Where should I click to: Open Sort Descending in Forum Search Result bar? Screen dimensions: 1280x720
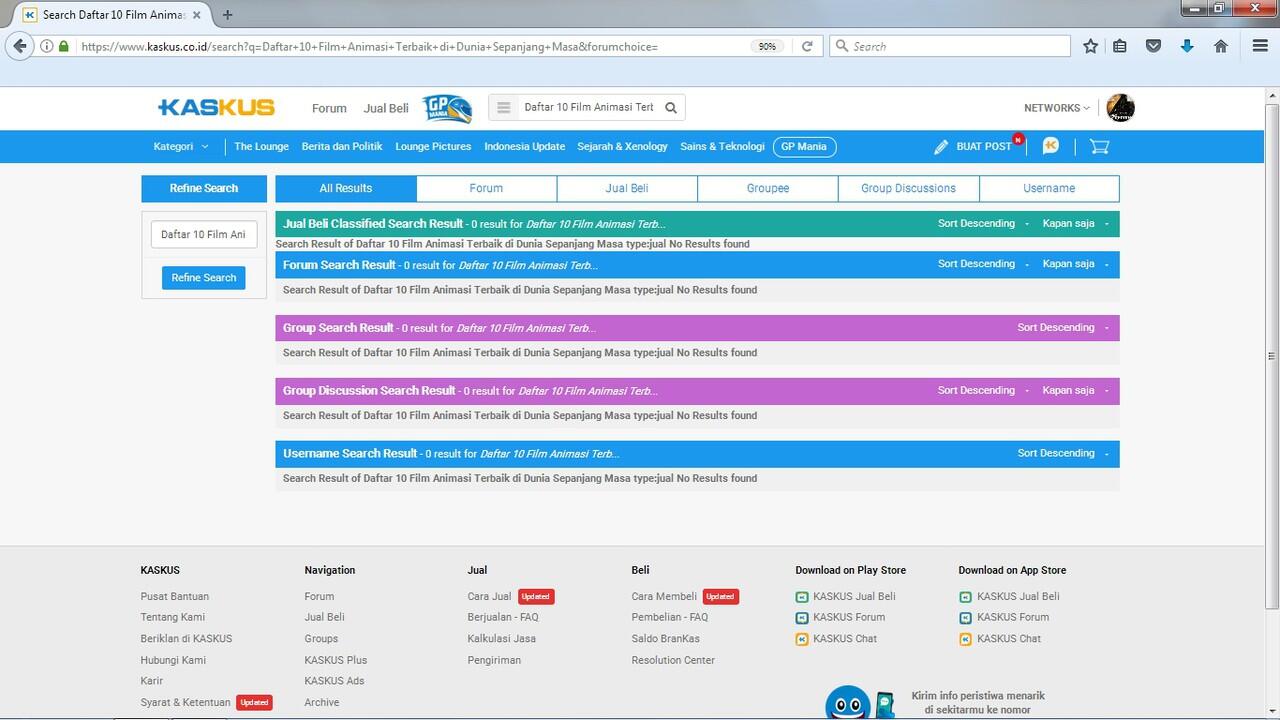[983, 264]
